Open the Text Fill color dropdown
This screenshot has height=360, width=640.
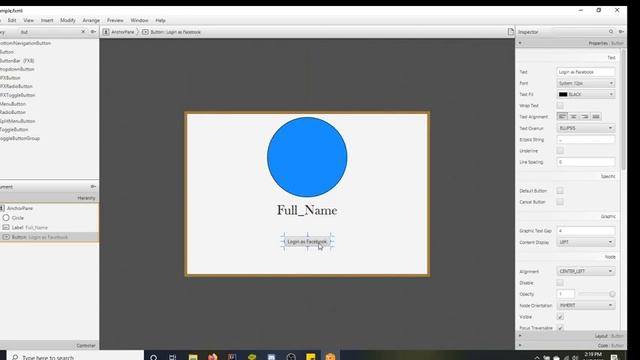click(586, 94)
